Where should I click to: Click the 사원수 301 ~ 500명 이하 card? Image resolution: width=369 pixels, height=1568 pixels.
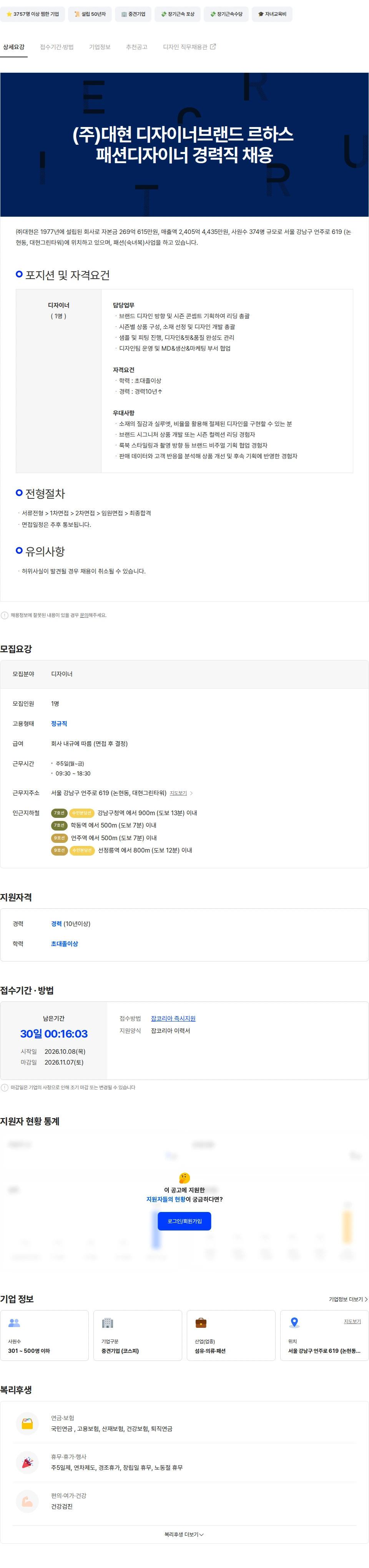[x=44, y=1336]
